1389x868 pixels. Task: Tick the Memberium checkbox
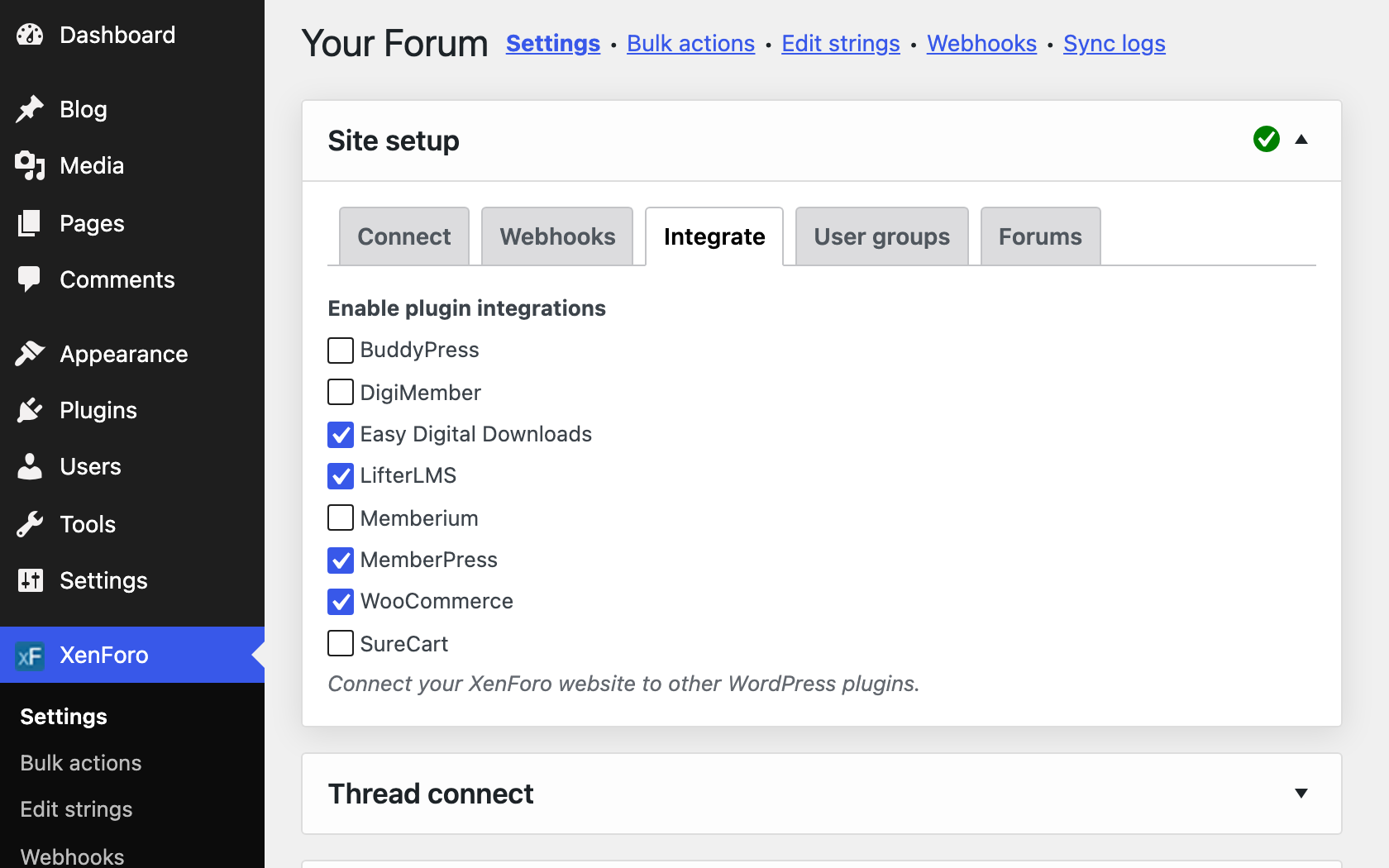tap(341, 517)
